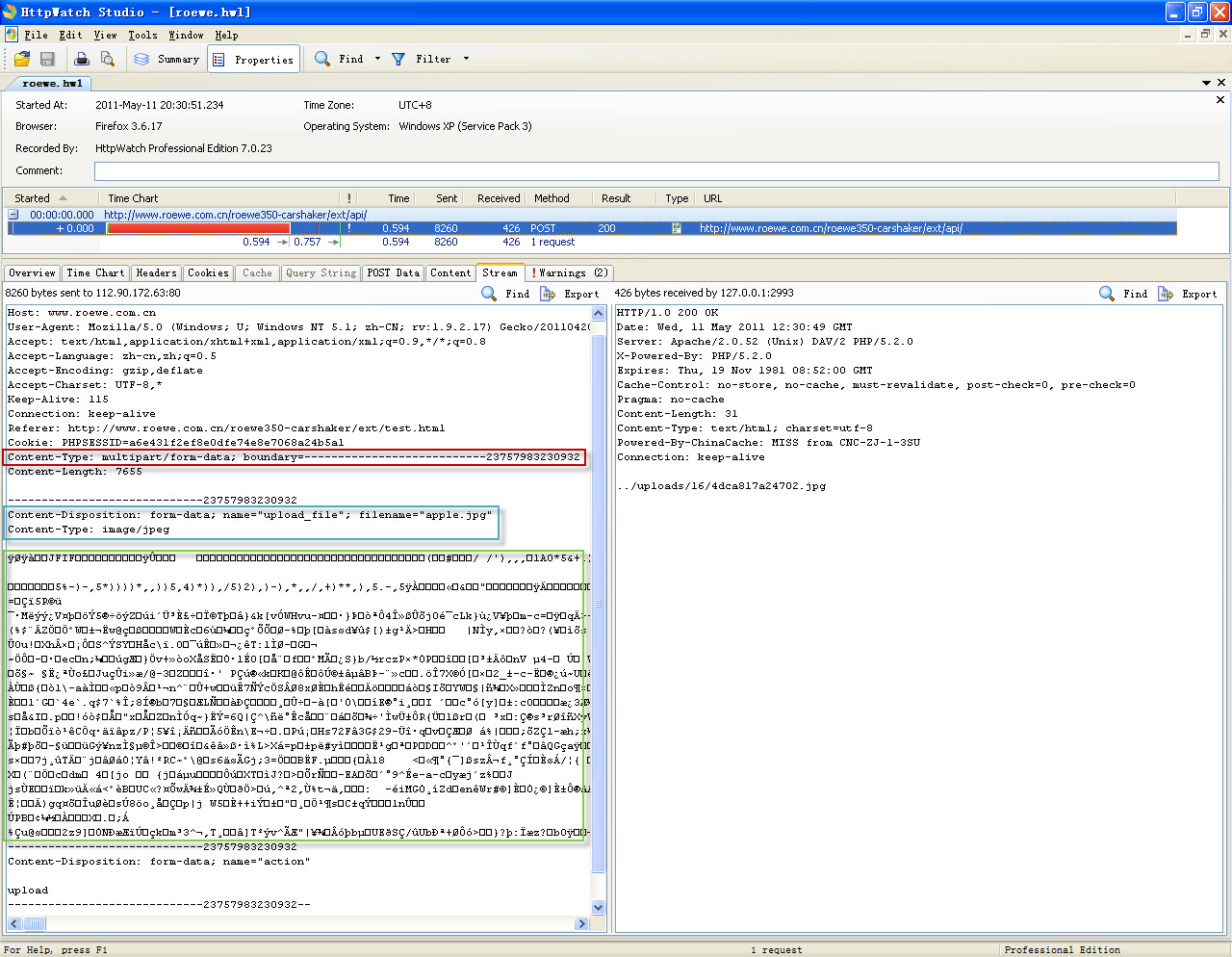Open the Summary view from toolbar
The height and width of the screenshot is (957, 1232).
click(167, 59)
